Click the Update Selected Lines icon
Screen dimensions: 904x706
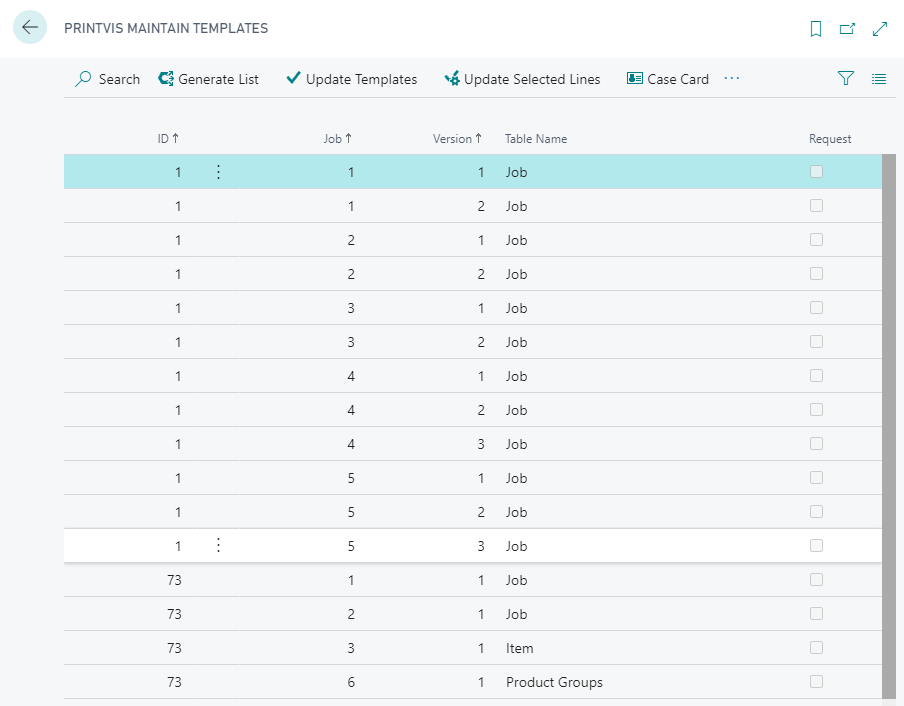(x=452, y=78)
